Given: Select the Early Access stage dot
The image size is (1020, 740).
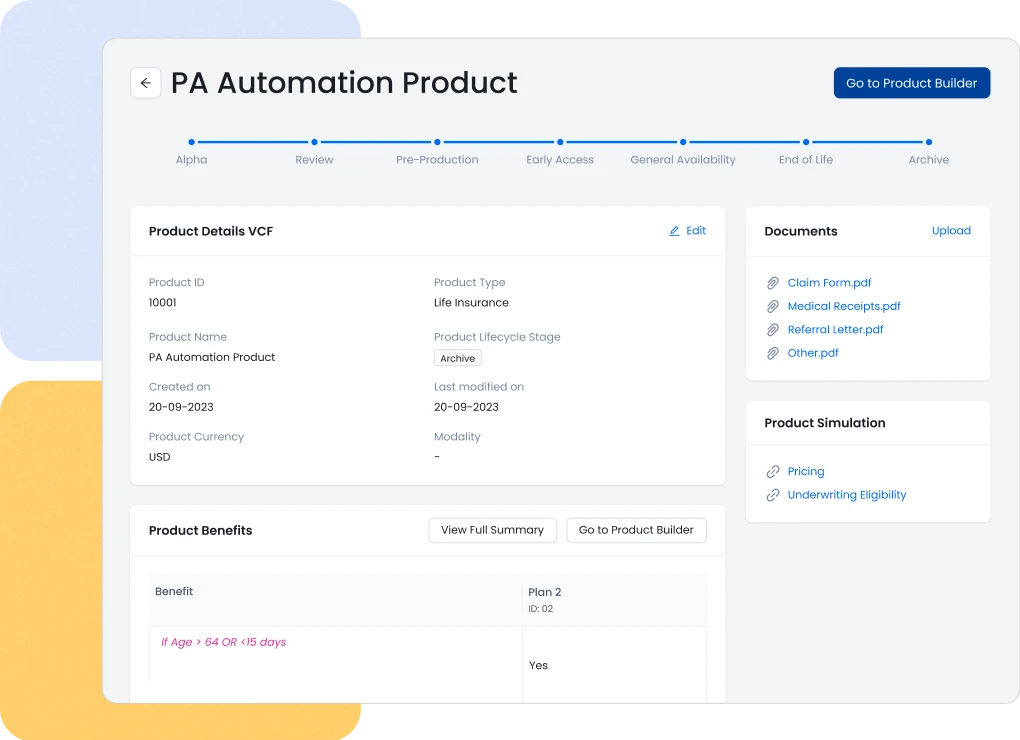Looking at the screenshot, I should pyautogui.click(x=560, y=142).
